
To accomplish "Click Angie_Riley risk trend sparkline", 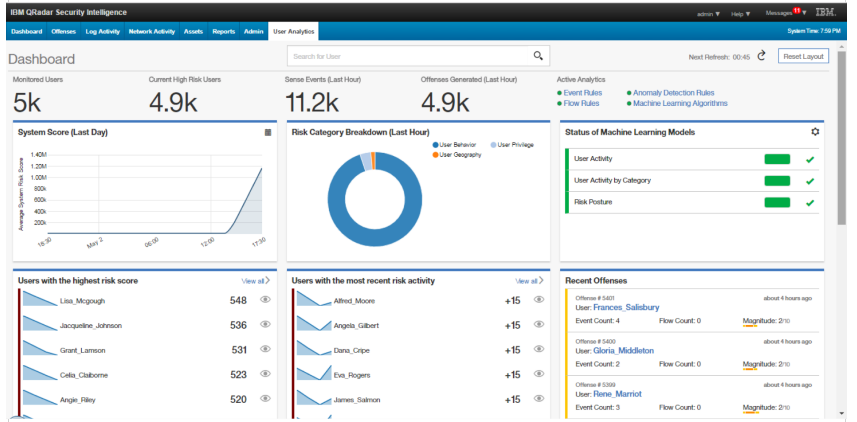I will (40, 397).
